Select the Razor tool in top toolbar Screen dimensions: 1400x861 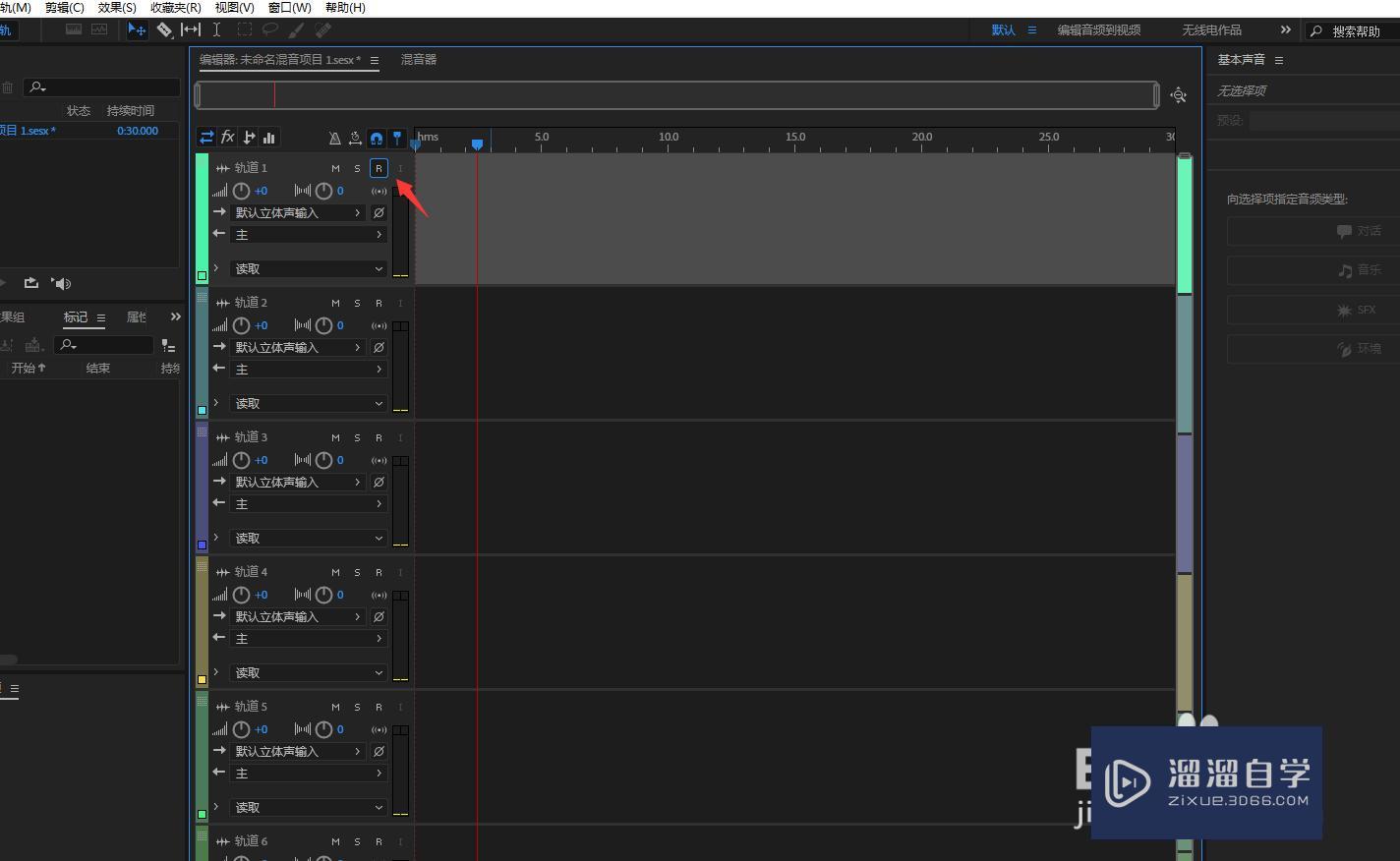tap(165, 30)
